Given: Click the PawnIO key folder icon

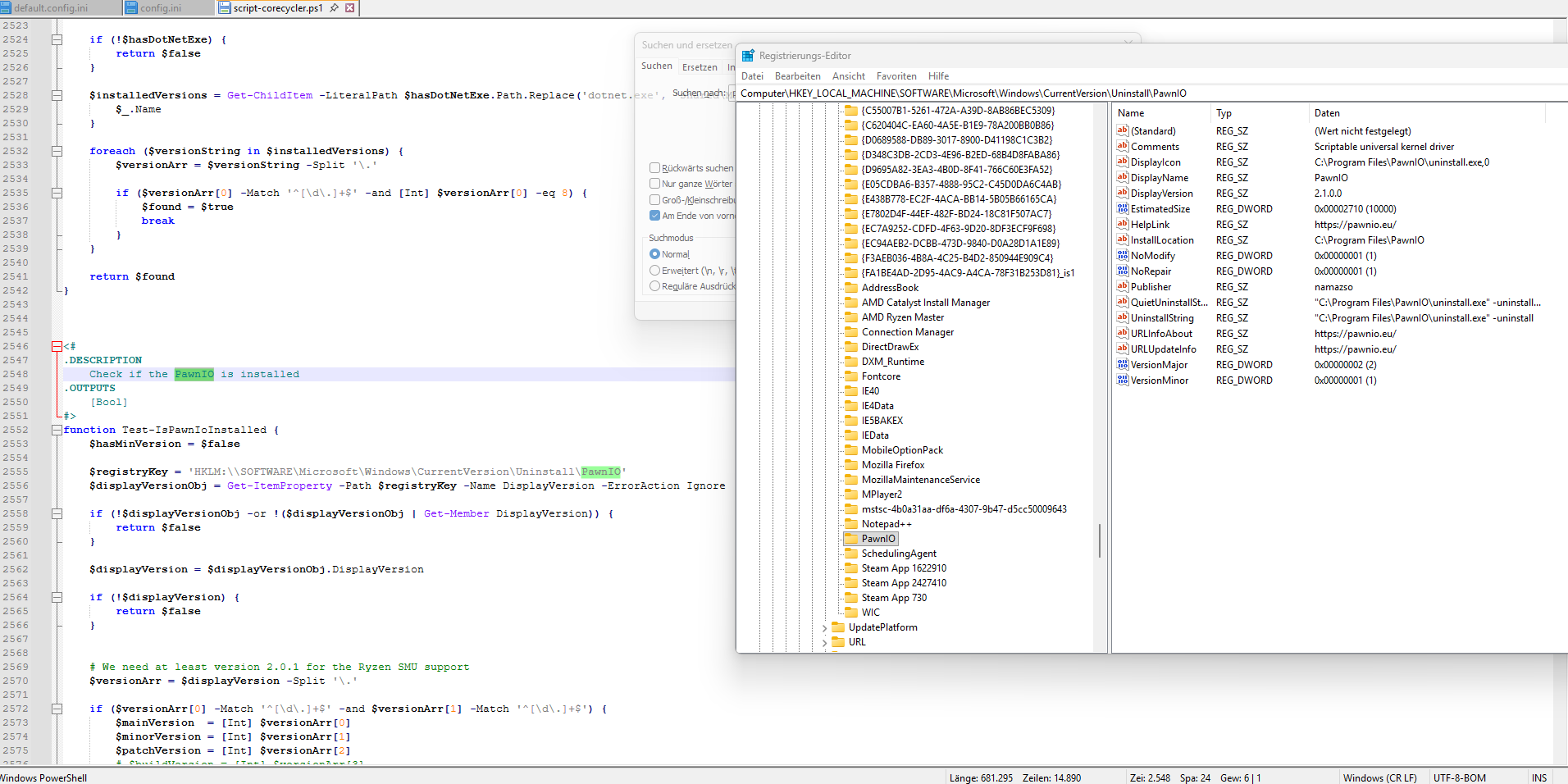Looking at the screenshot, I should point(853,538).
